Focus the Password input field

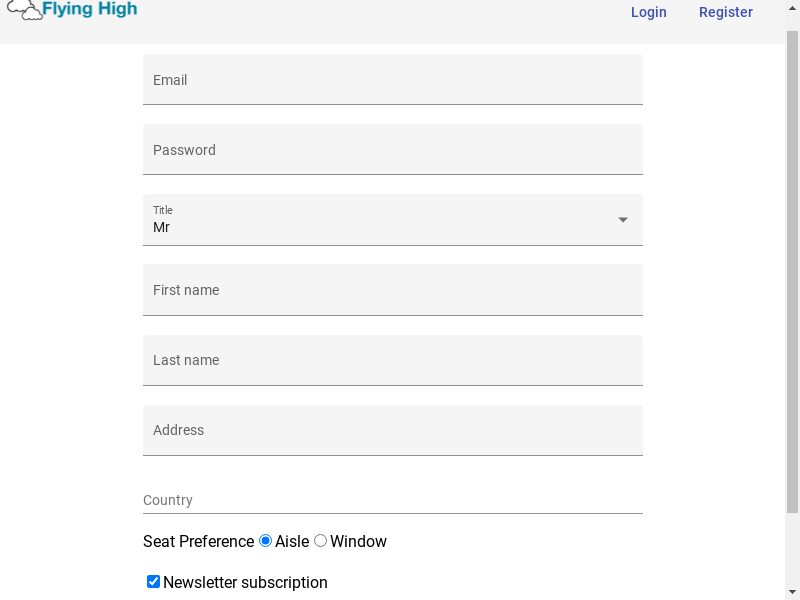coord(393,149)
